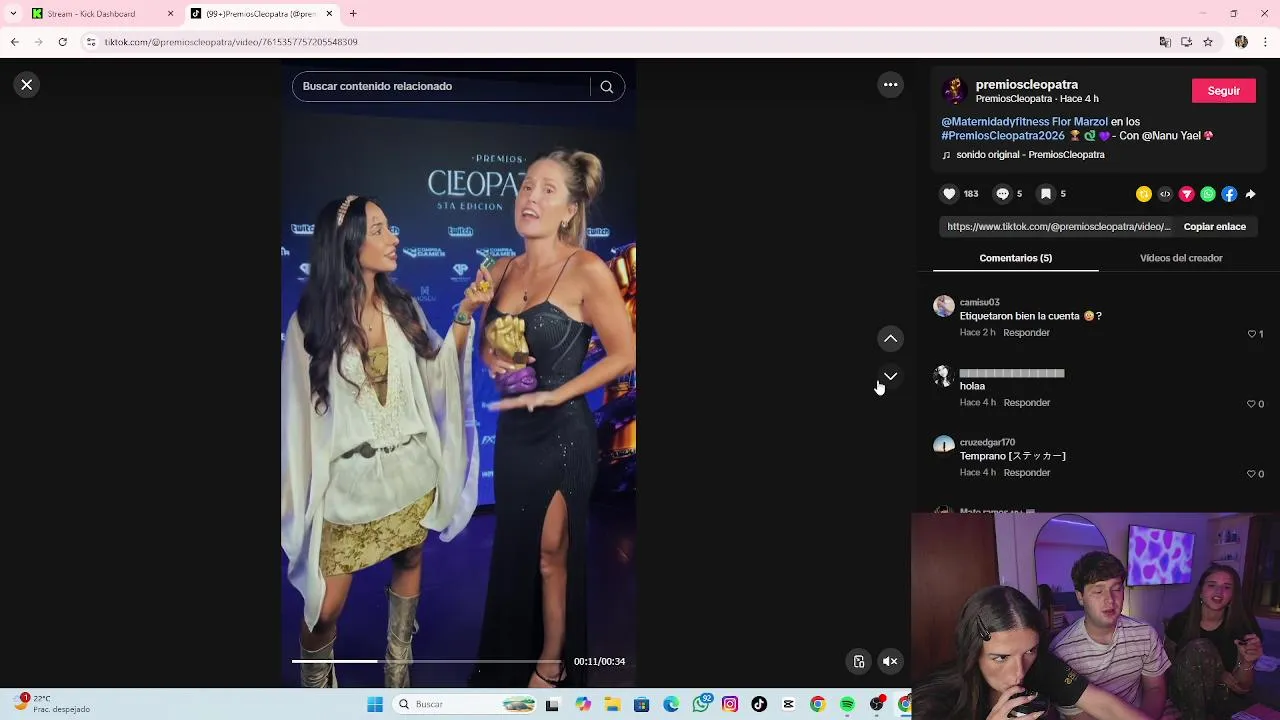
Task: Reload the page with the refresh icon
Action: tap(62, 42)
